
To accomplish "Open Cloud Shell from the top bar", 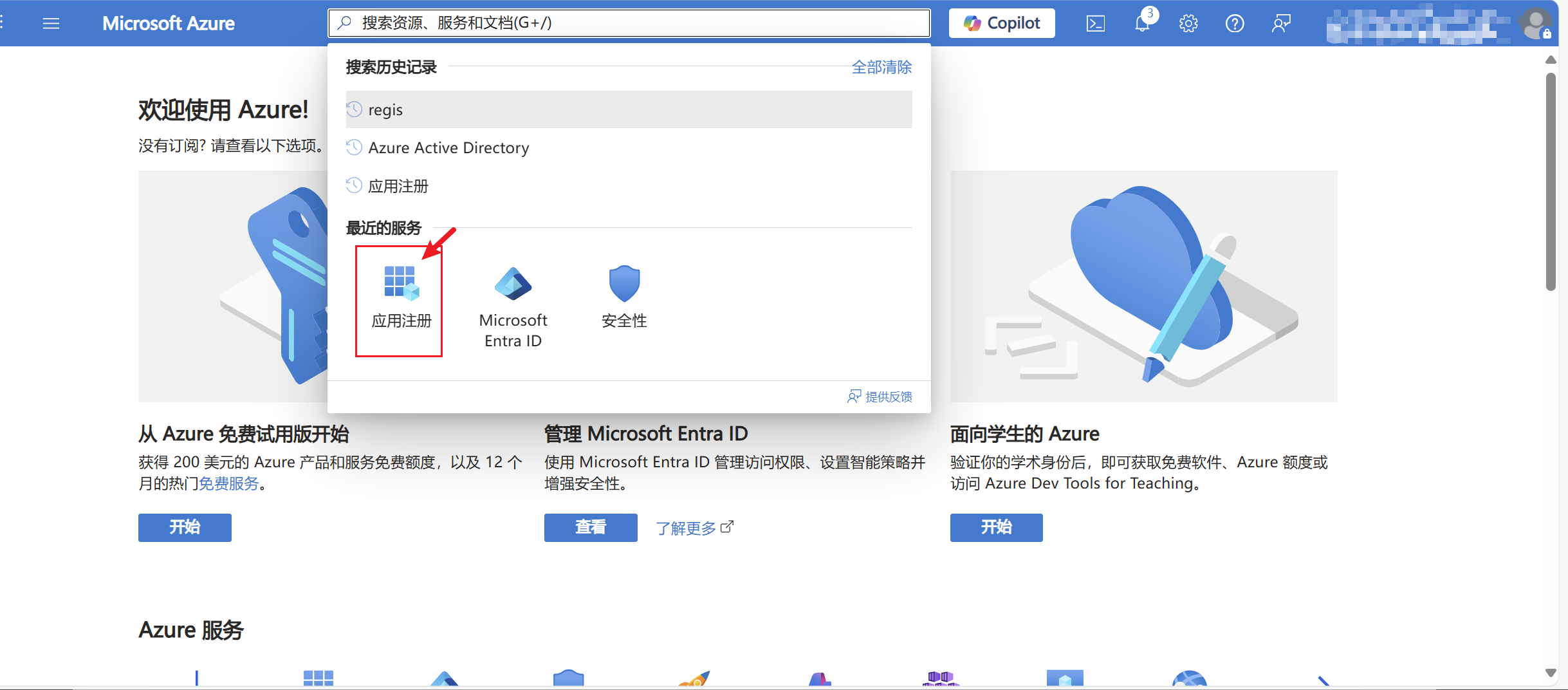I will (x=1095, y=24).
